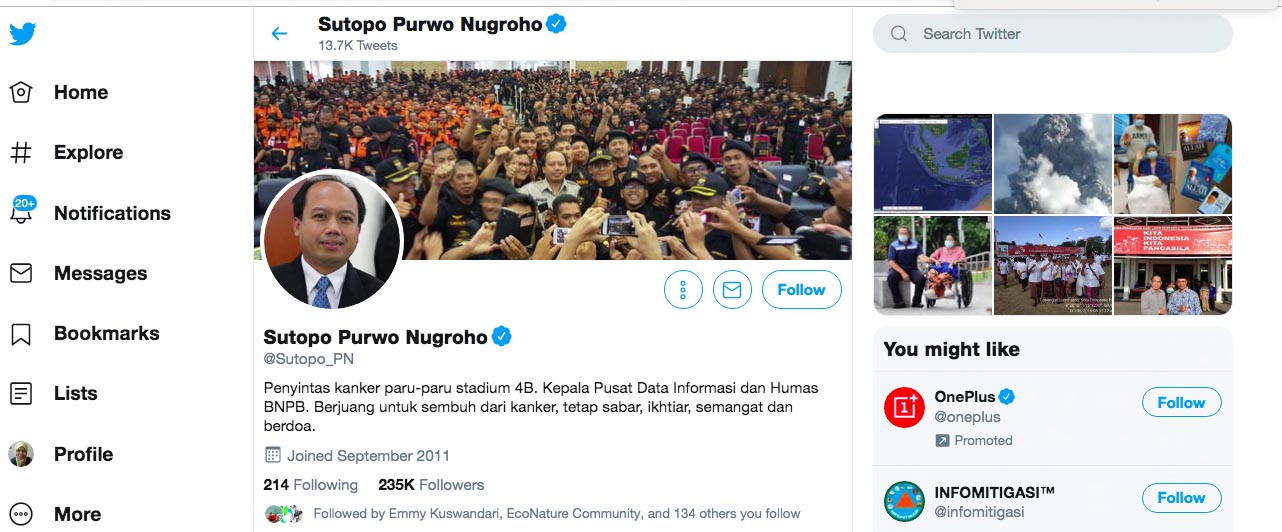This screenshot has height=532, width=1282.
Task: Open the volcanic eruption photo thumbnail
Action: 1053,164
